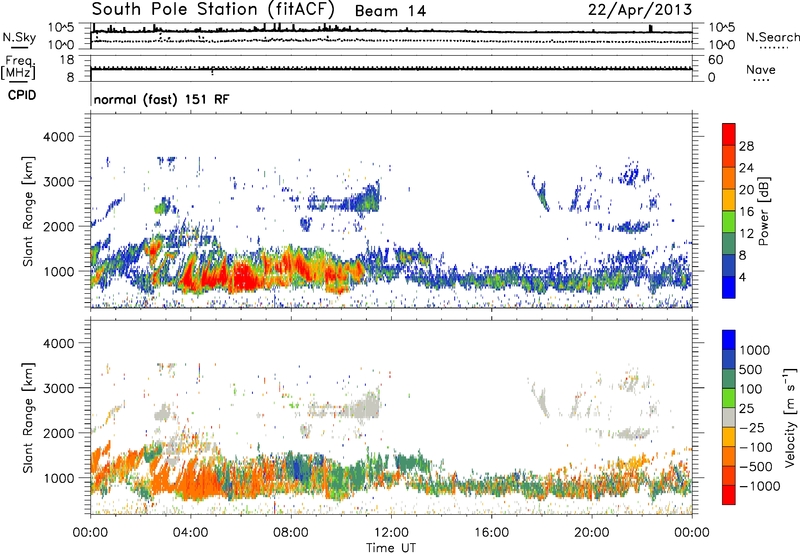Click the red high-power echo near 06:00
This screenshot has height=554, width=800.
[245, 277]
